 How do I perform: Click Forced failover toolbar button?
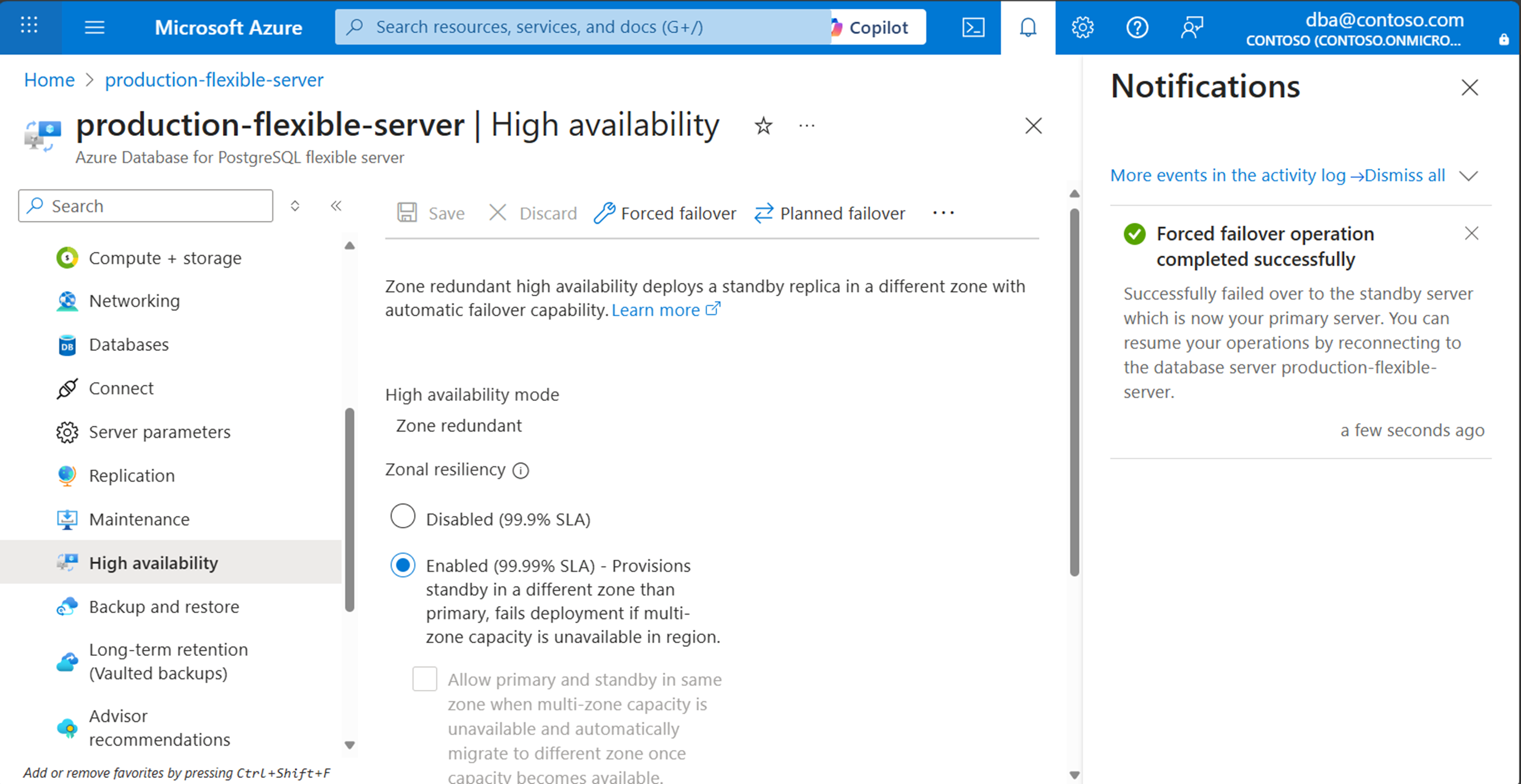(665, 213)
